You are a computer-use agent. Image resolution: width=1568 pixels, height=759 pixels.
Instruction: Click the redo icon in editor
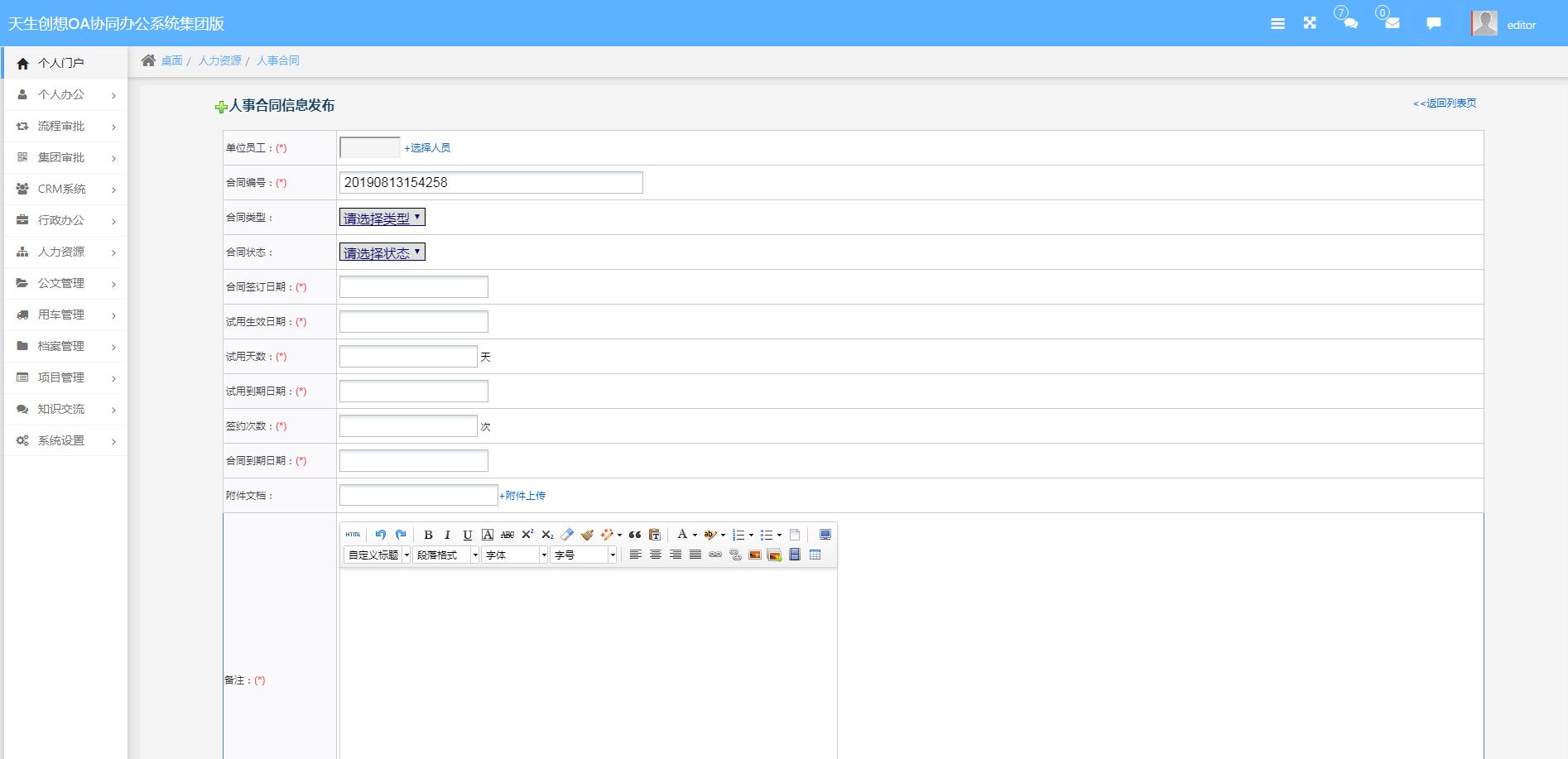[x=401, y=535]
